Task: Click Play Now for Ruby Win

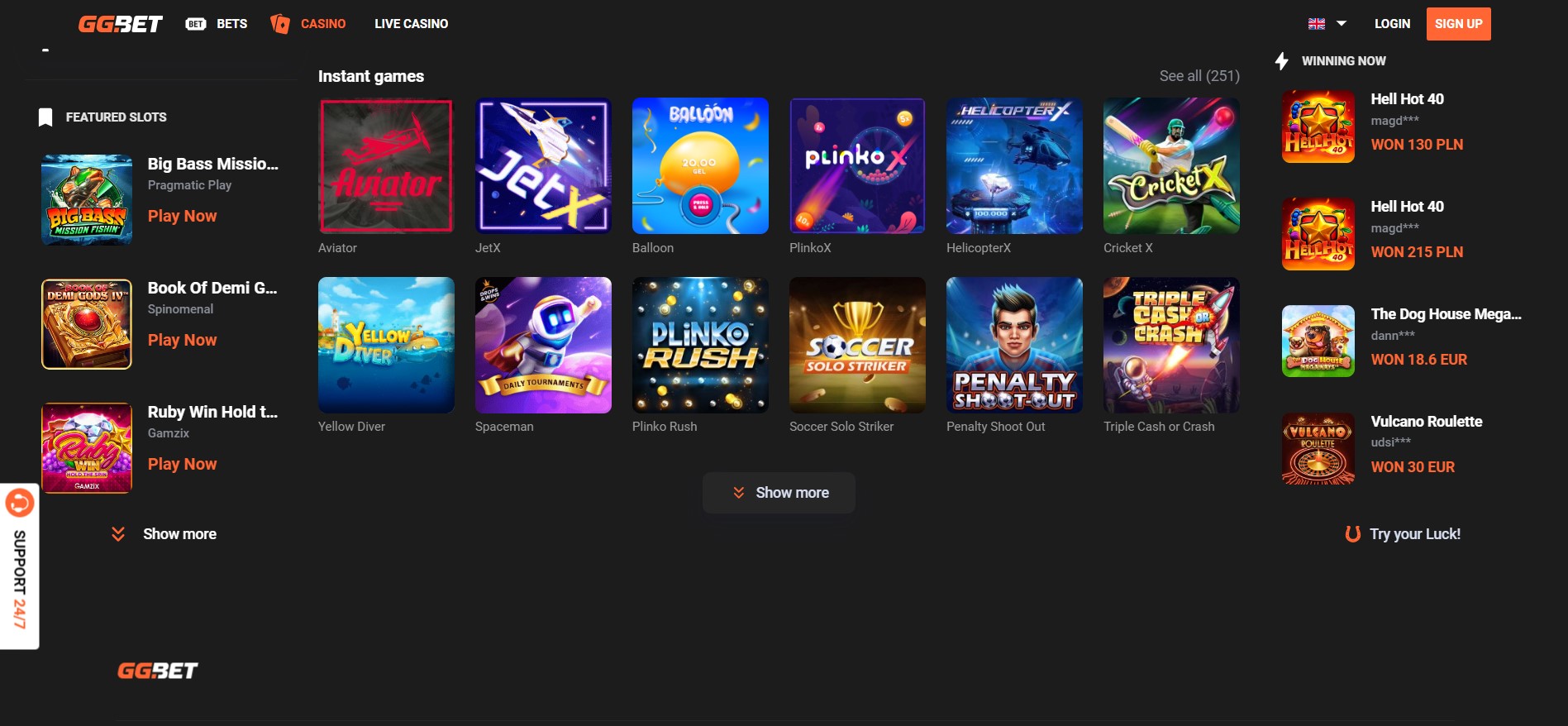Action: [182, 464]
